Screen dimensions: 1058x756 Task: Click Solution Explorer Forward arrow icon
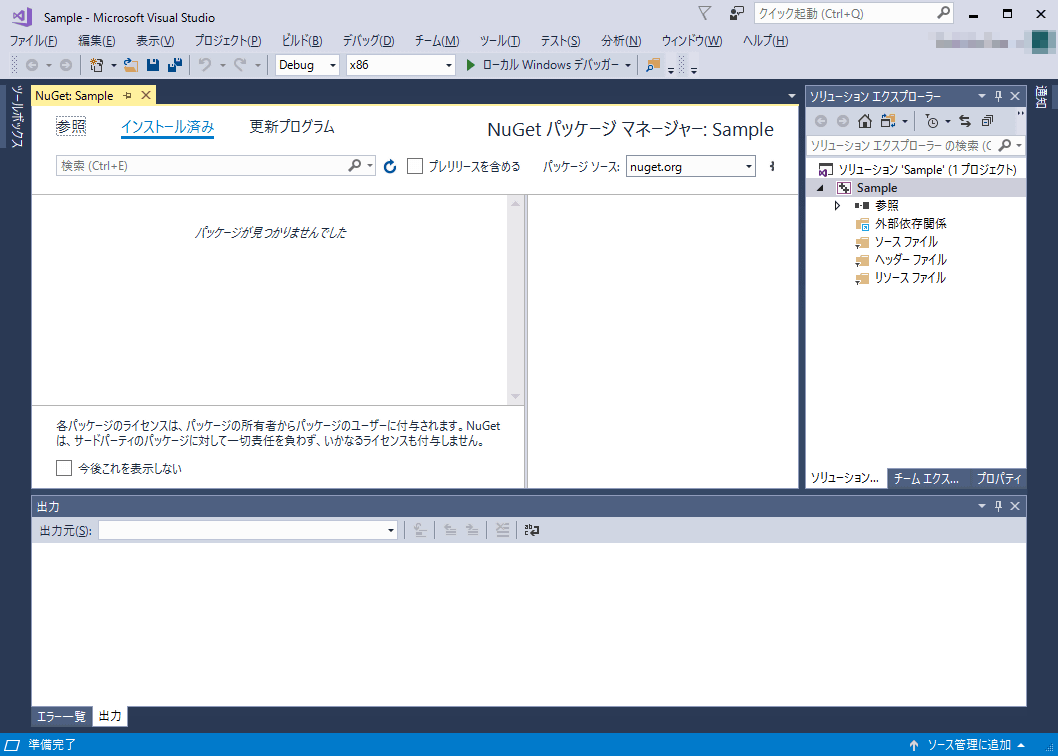pyautogui.click(x=843, y=121)
